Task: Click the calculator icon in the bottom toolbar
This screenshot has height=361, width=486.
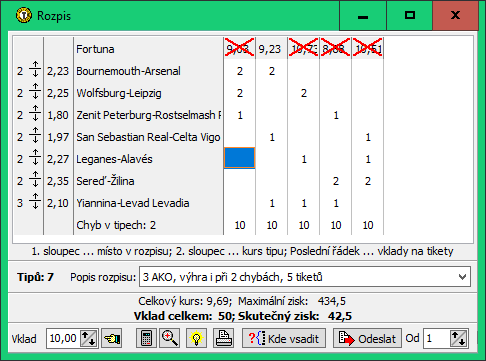Action: [x=146, y=338]
